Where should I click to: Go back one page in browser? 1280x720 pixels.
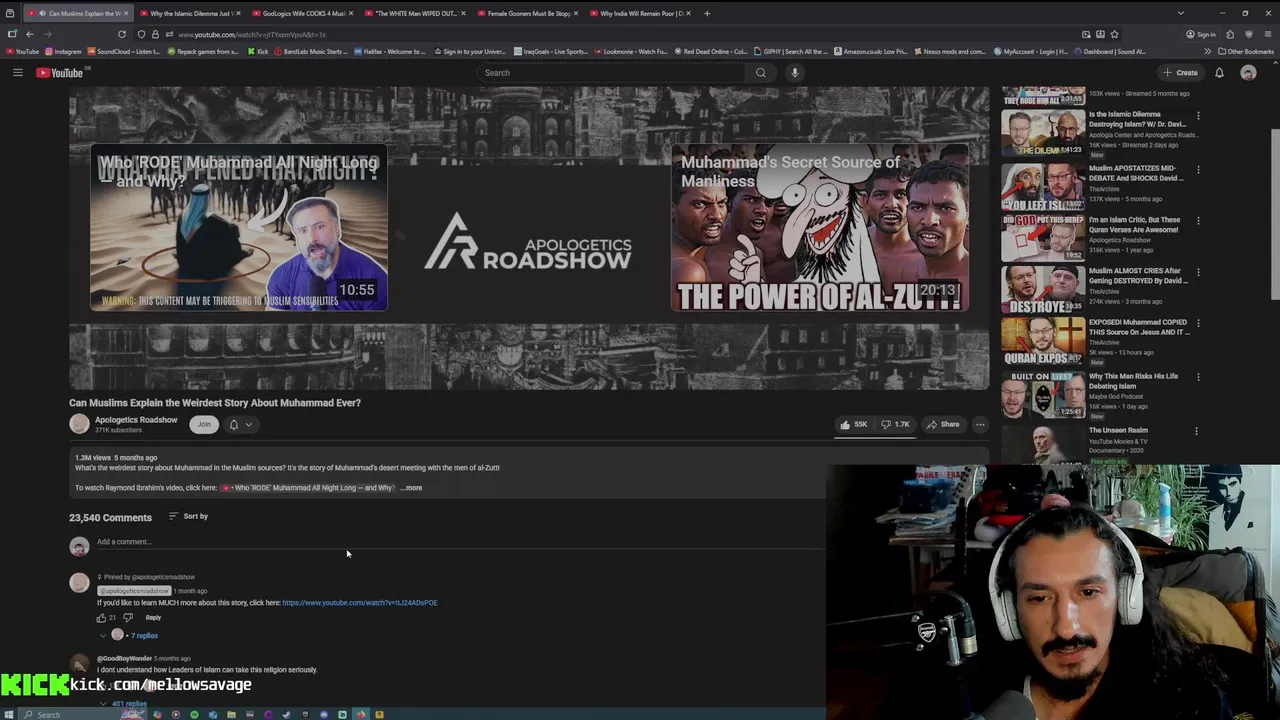coord(29,34)
